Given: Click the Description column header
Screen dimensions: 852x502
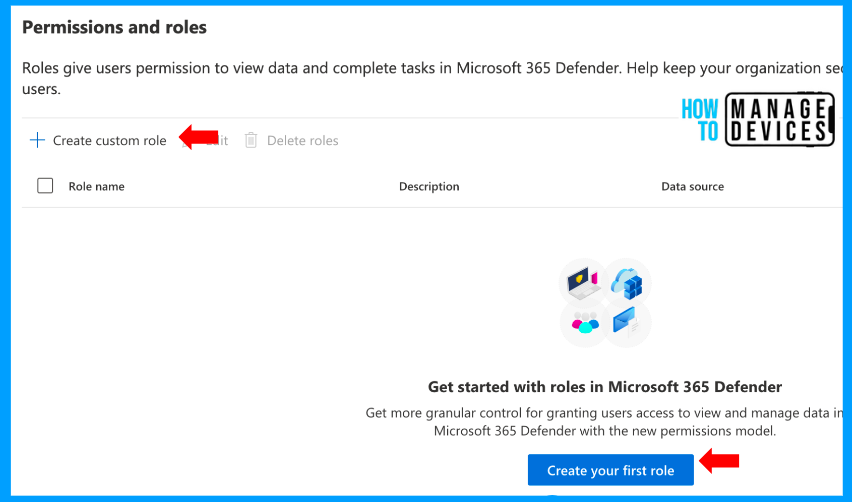Looking at the screenshot, I should tap(429, 186).
